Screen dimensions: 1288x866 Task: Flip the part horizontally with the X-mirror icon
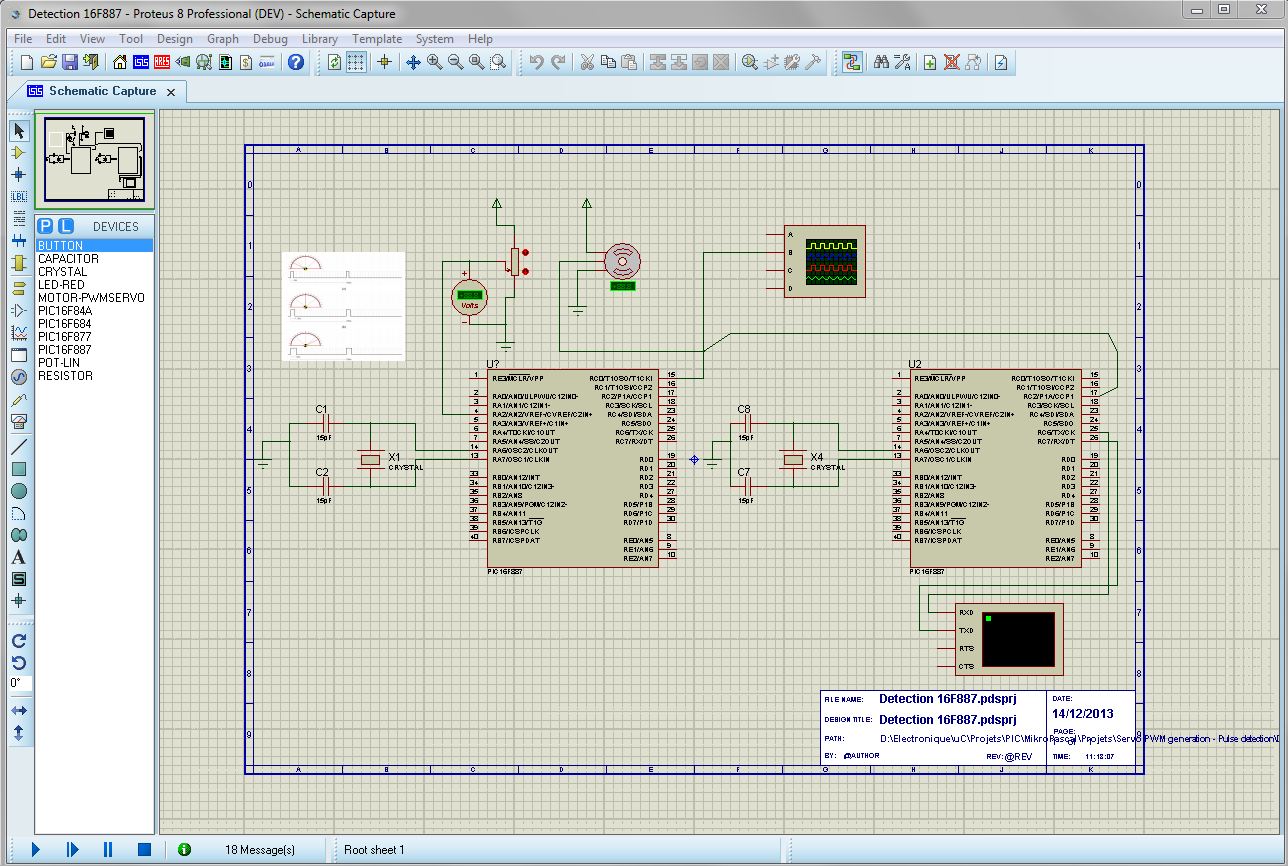point(18,710)
